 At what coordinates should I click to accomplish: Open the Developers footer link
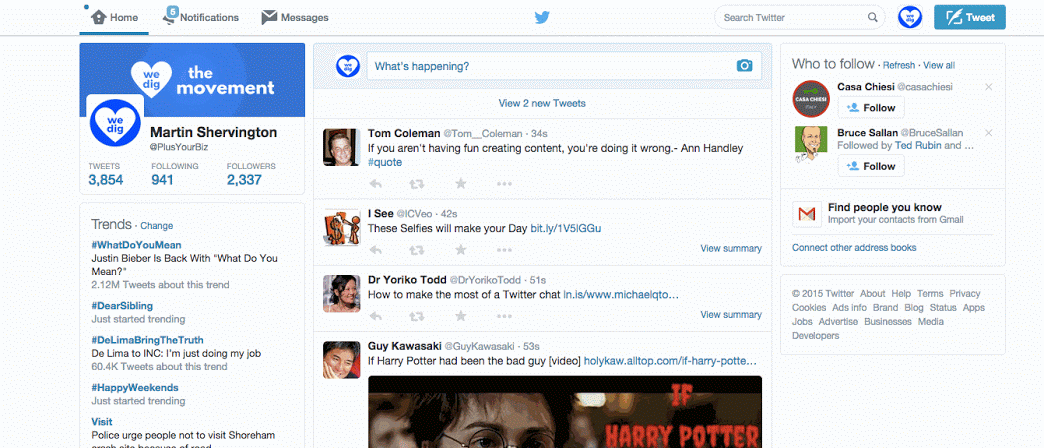pyautogui.click(x=816, y=336)
